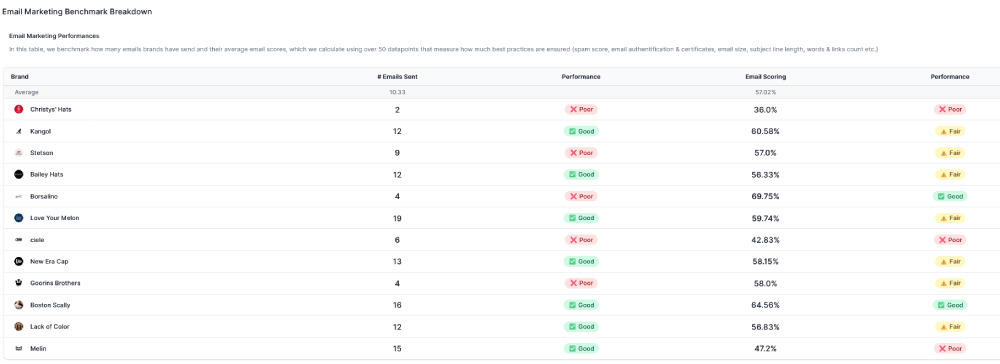
Task: Click Email Marketing Performances subheading
Action: coord(54,36)
